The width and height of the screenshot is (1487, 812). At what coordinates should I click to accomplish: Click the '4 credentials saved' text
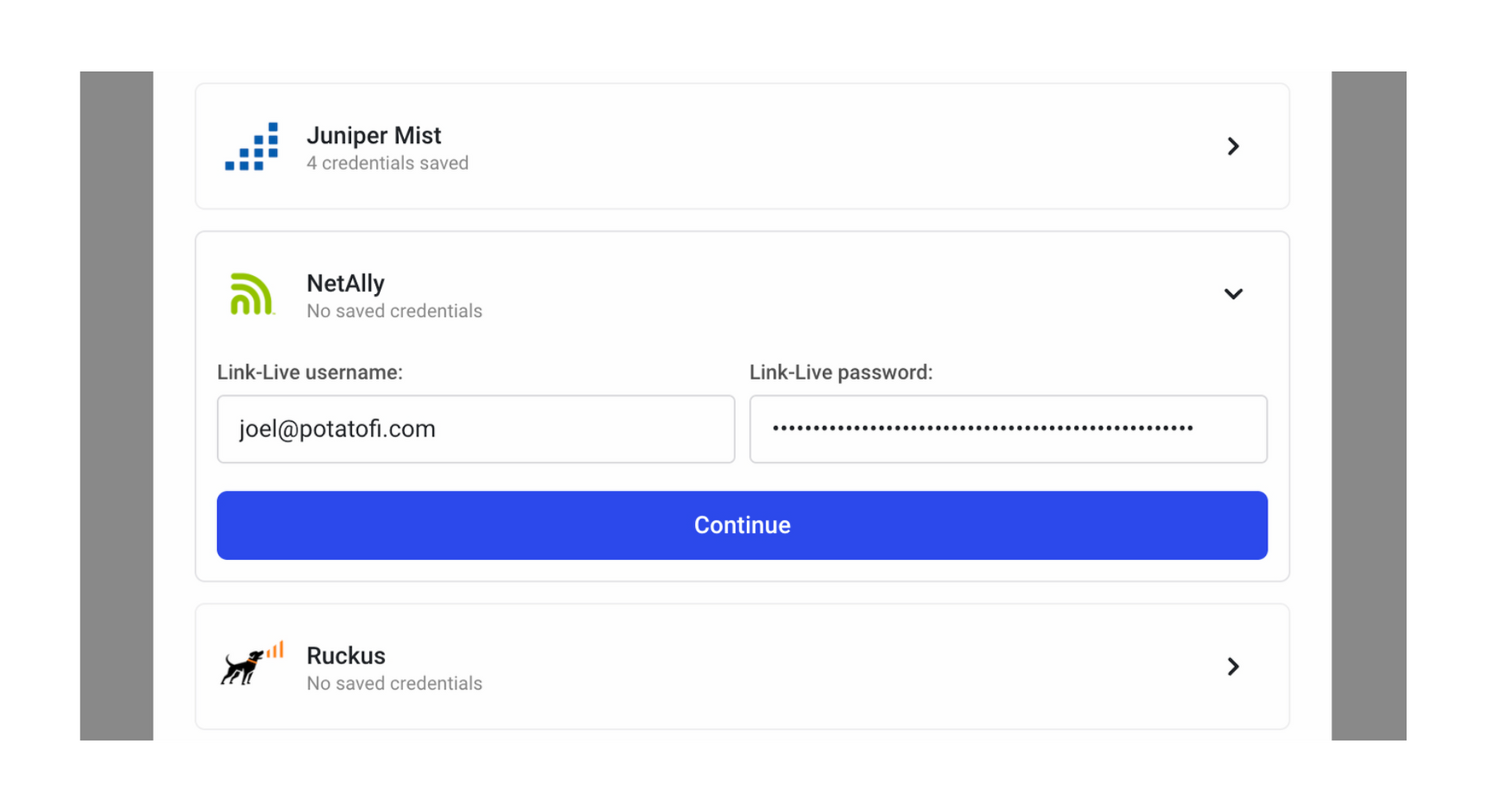387,164
